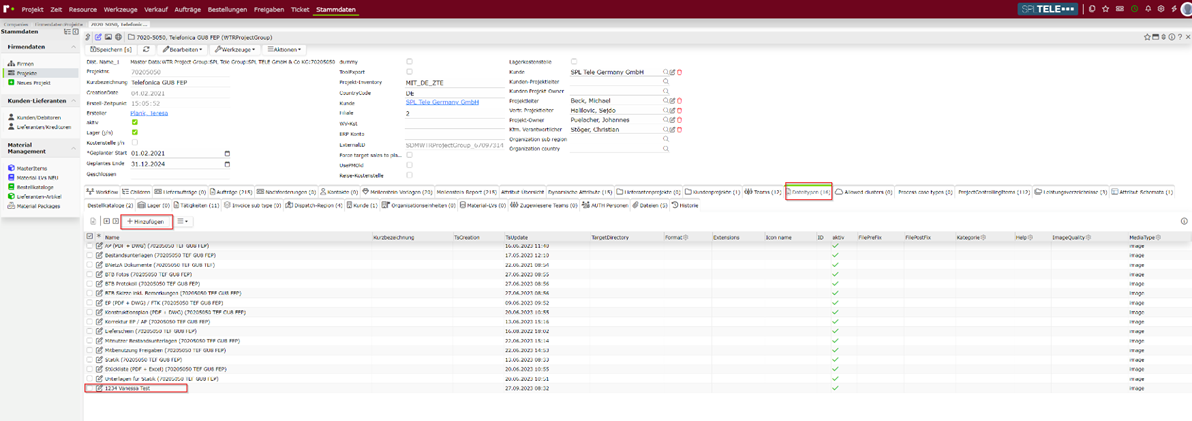Tick the select-all checkbox in table header
Viewport: 1192px width, 421px height.
pyautogui.click(x=90, y=237)
